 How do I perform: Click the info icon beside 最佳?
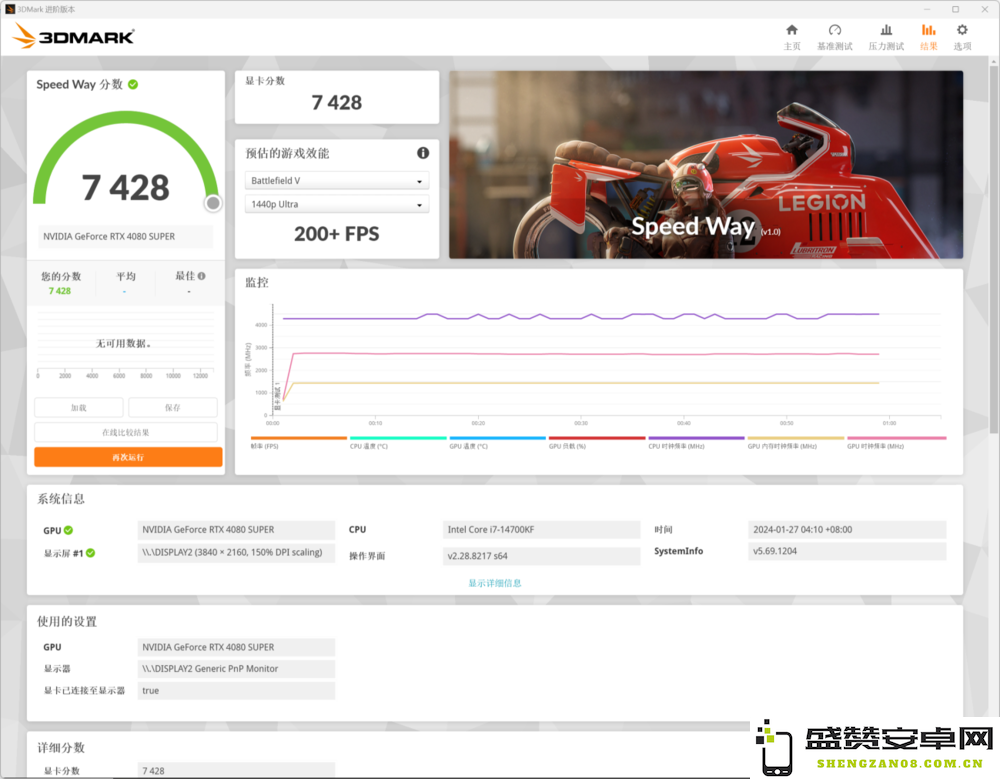[202, 276]
